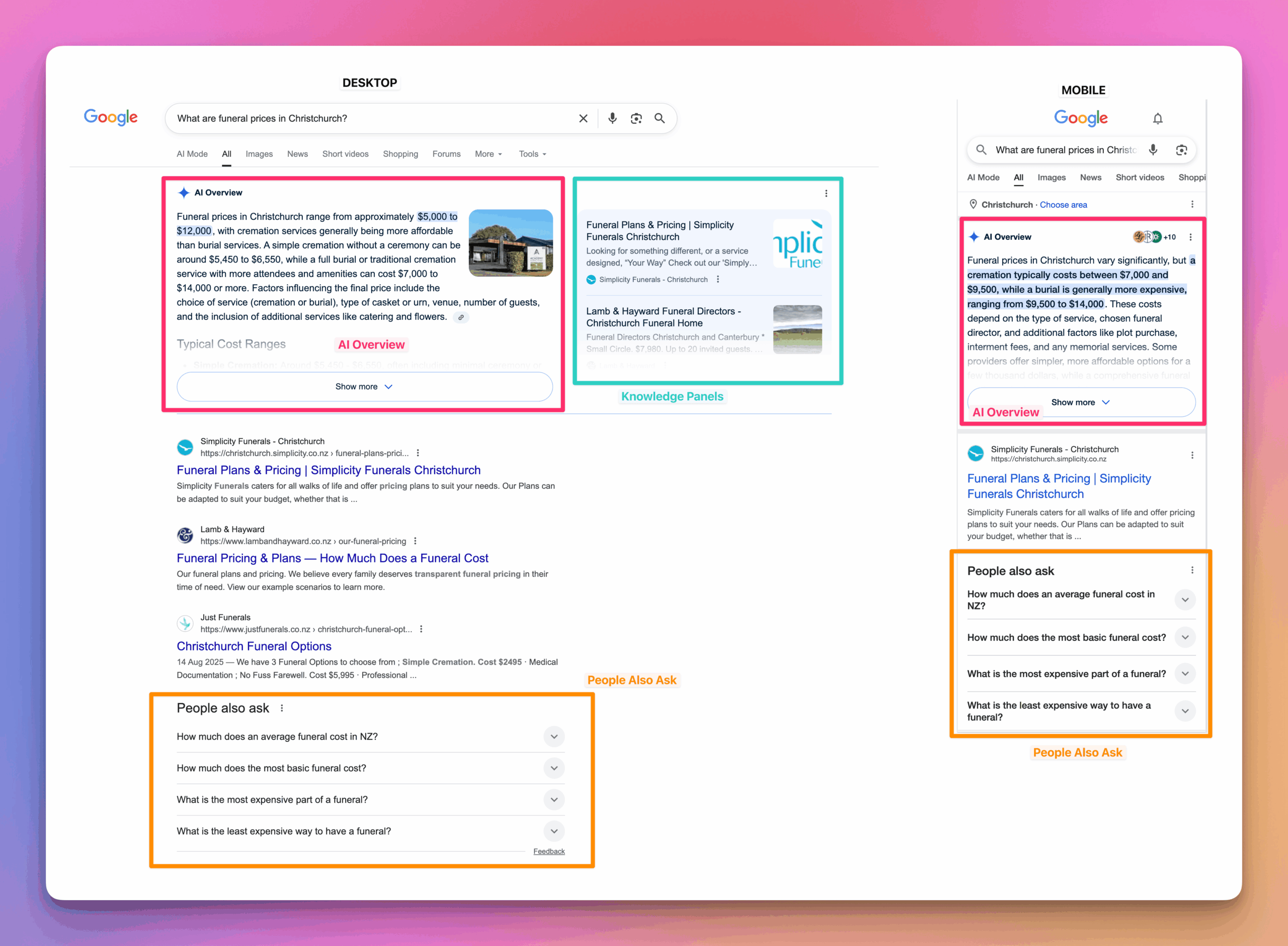Open the More dropdown in search tabs

pyautogui.click(x=488, y=154)
